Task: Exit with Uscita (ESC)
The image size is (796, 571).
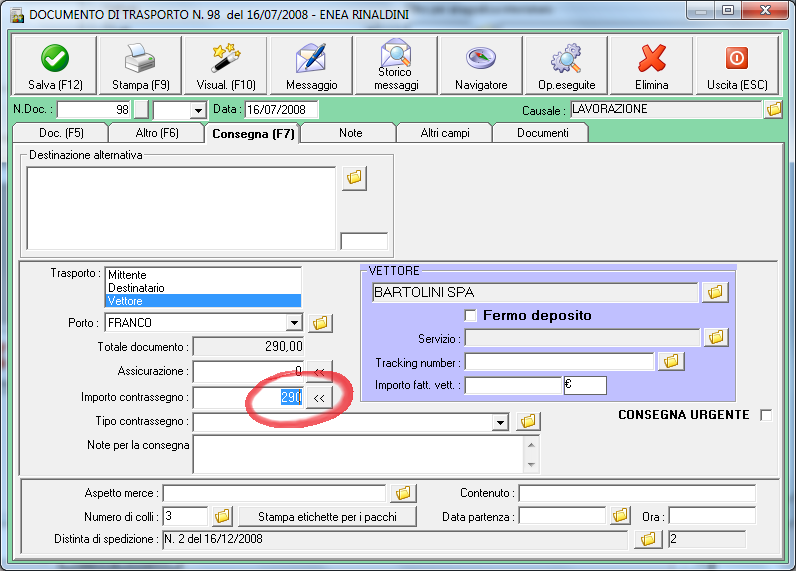Action: click(x=737, y=65)
